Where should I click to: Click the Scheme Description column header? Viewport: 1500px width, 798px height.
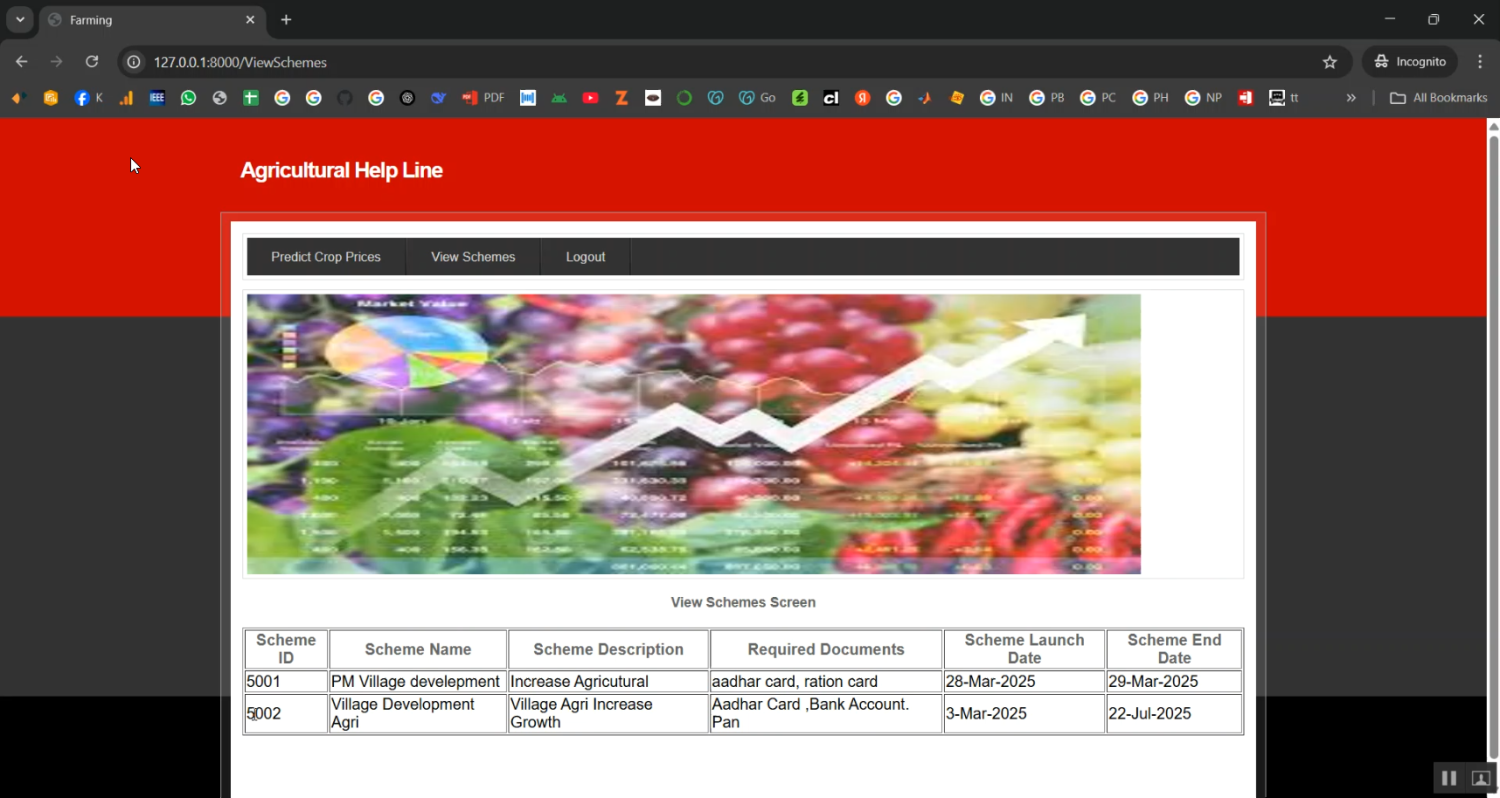(x=608, y=649)
